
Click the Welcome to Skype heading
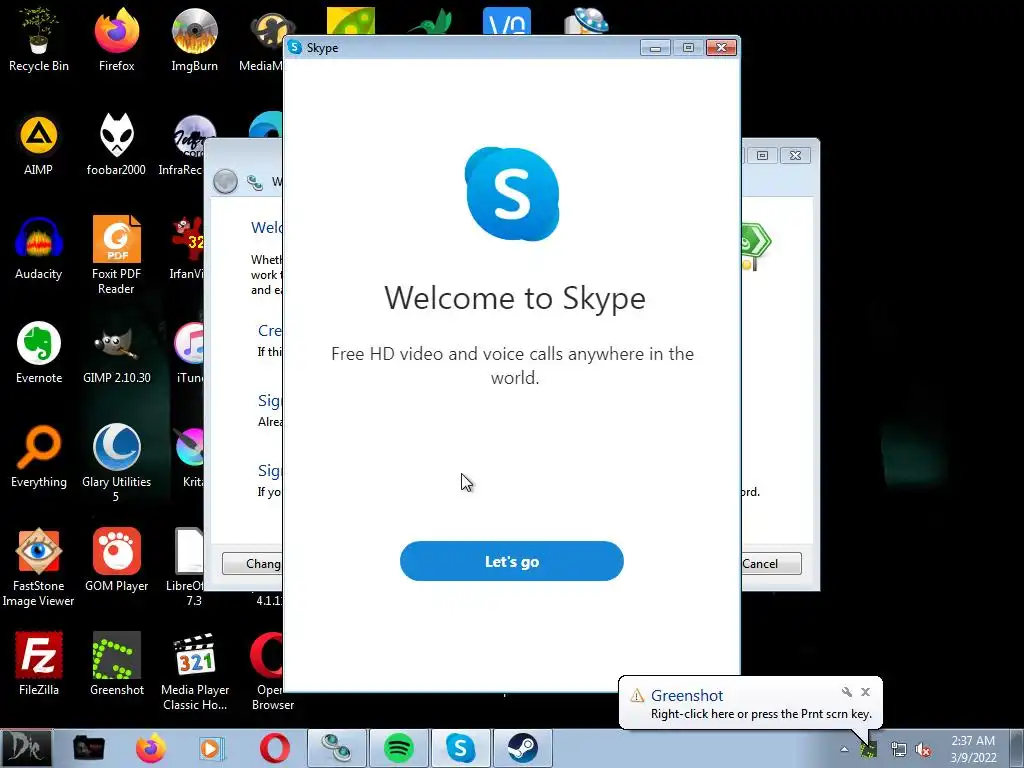click(515, 298)
